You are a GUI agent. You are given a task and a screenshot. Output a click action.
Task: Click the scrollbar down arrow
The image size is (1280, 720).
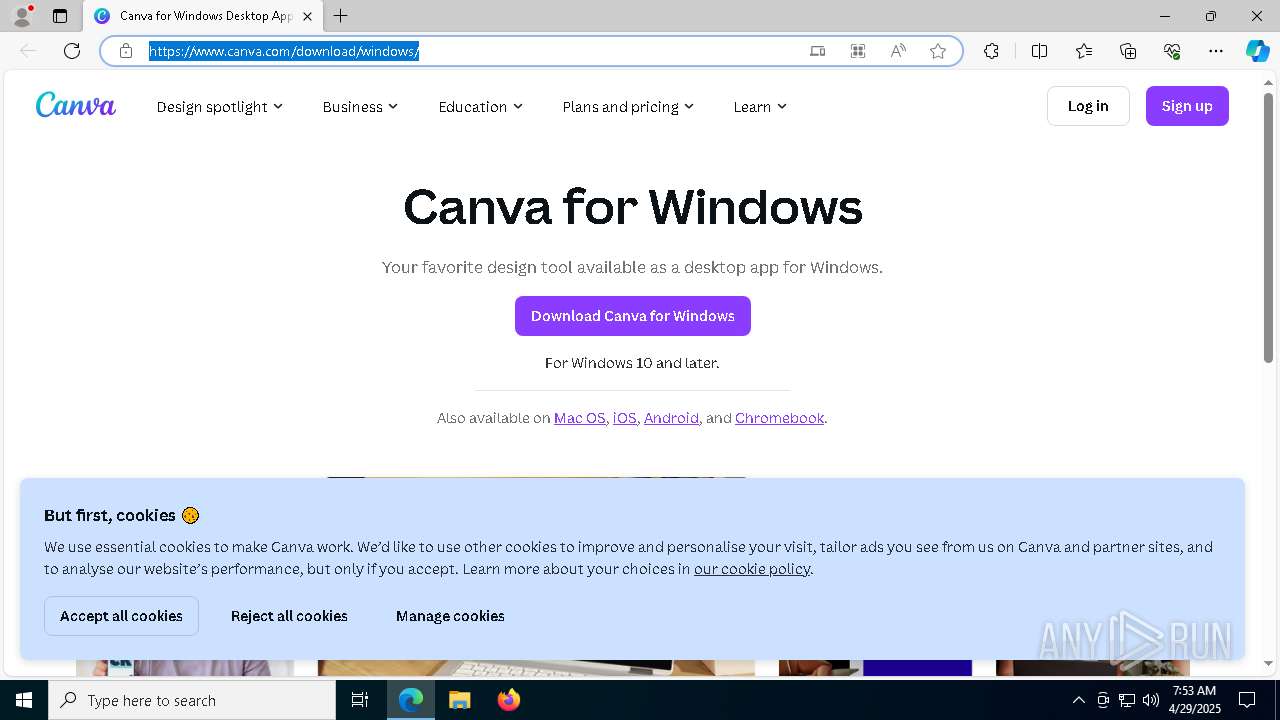pos(1268,664)
